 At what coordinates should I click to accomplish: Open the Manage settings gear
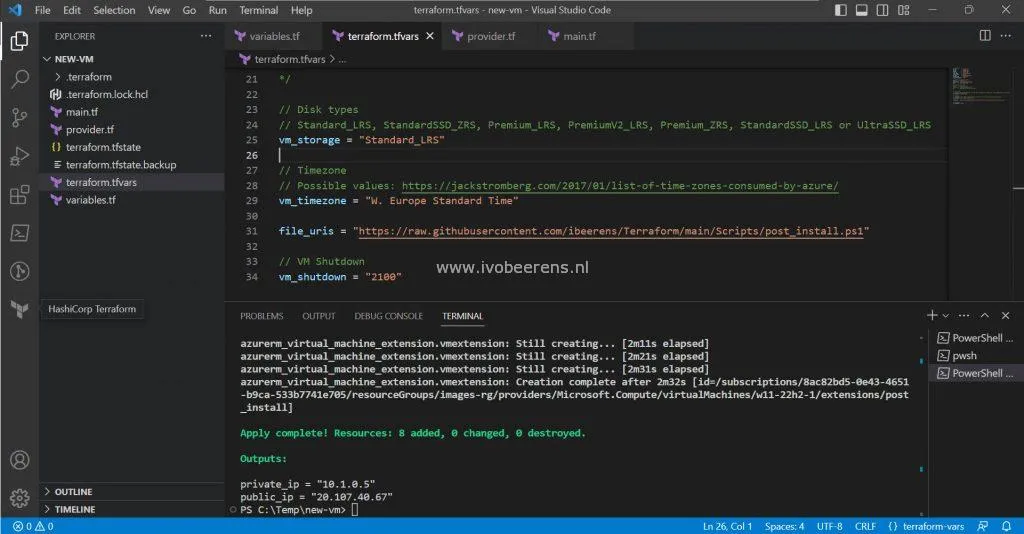pyautogui.click(x=20, y=498)
